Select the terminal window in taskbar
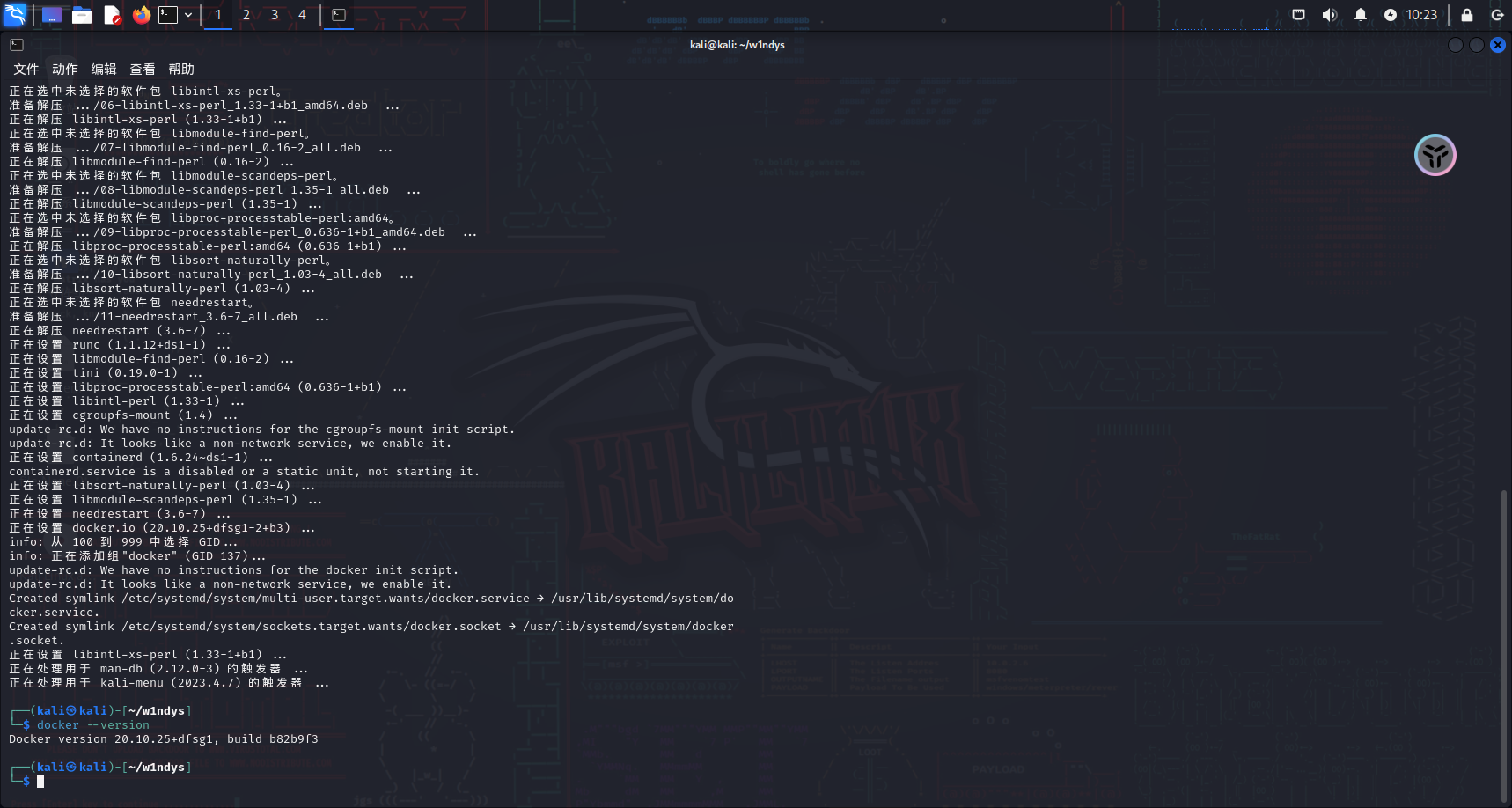Image resolution: width=1512 pixels, height=808 pixels. (339, 15)
